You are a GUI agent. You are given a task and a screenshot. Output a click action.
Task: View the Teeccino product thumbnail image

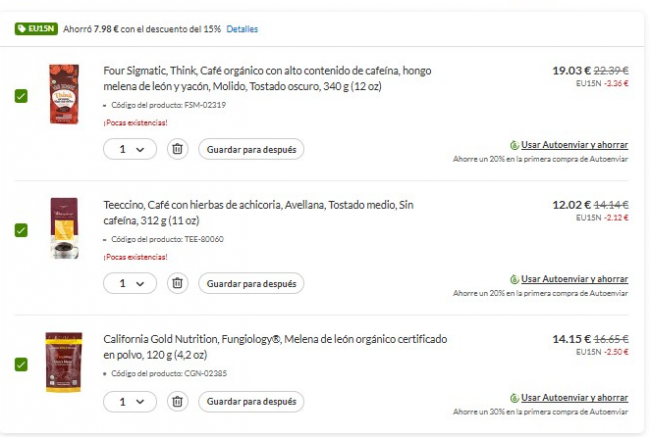(64, 229)
